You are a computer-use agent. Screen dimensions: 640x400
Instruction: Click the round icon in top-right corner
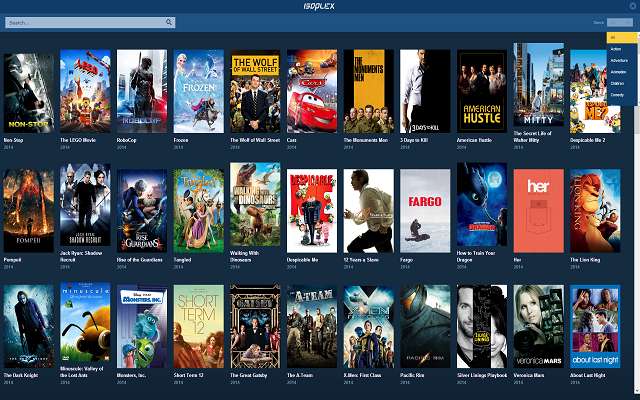631,6
